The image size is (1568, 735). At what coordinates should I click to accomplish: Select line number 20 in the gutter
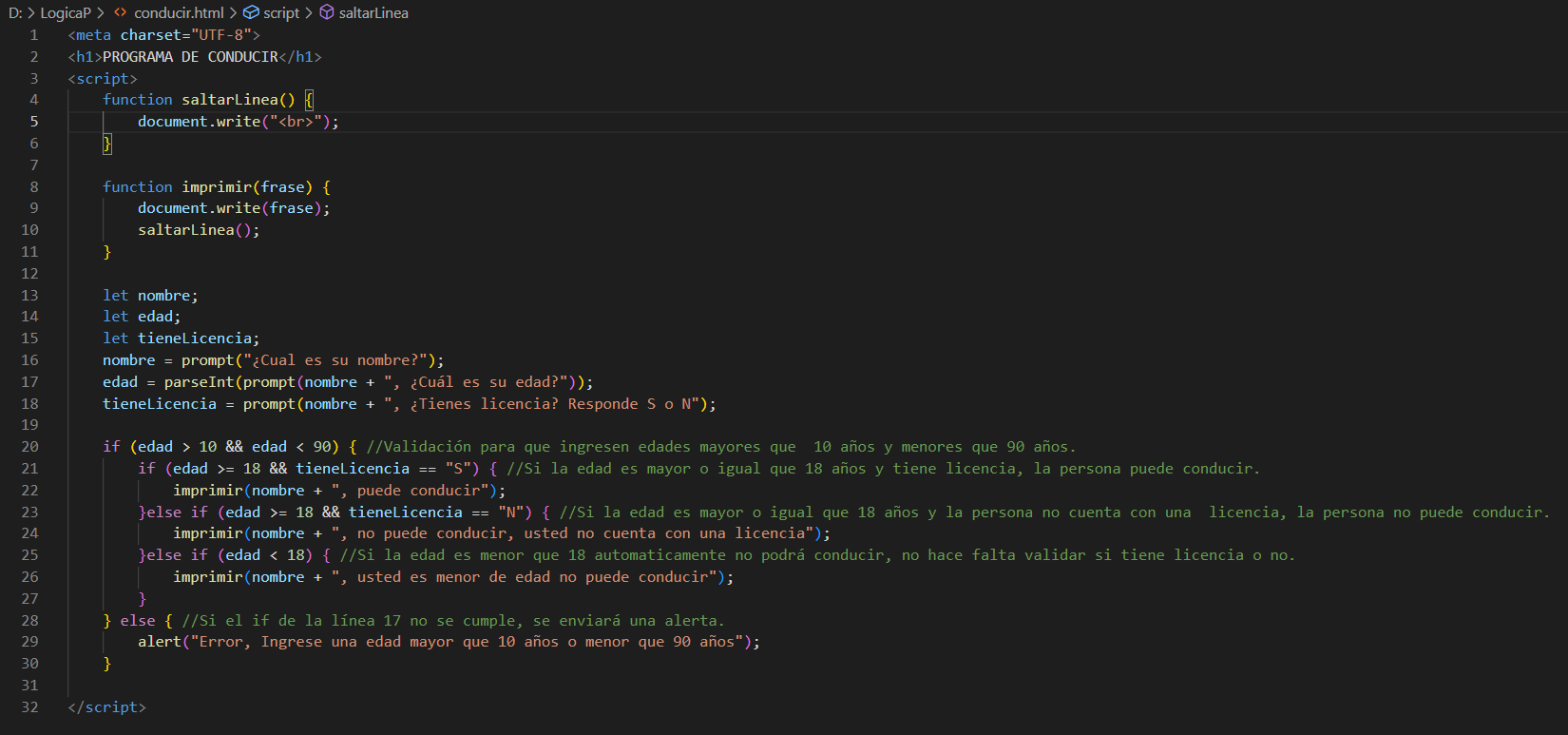pos(29,447)
